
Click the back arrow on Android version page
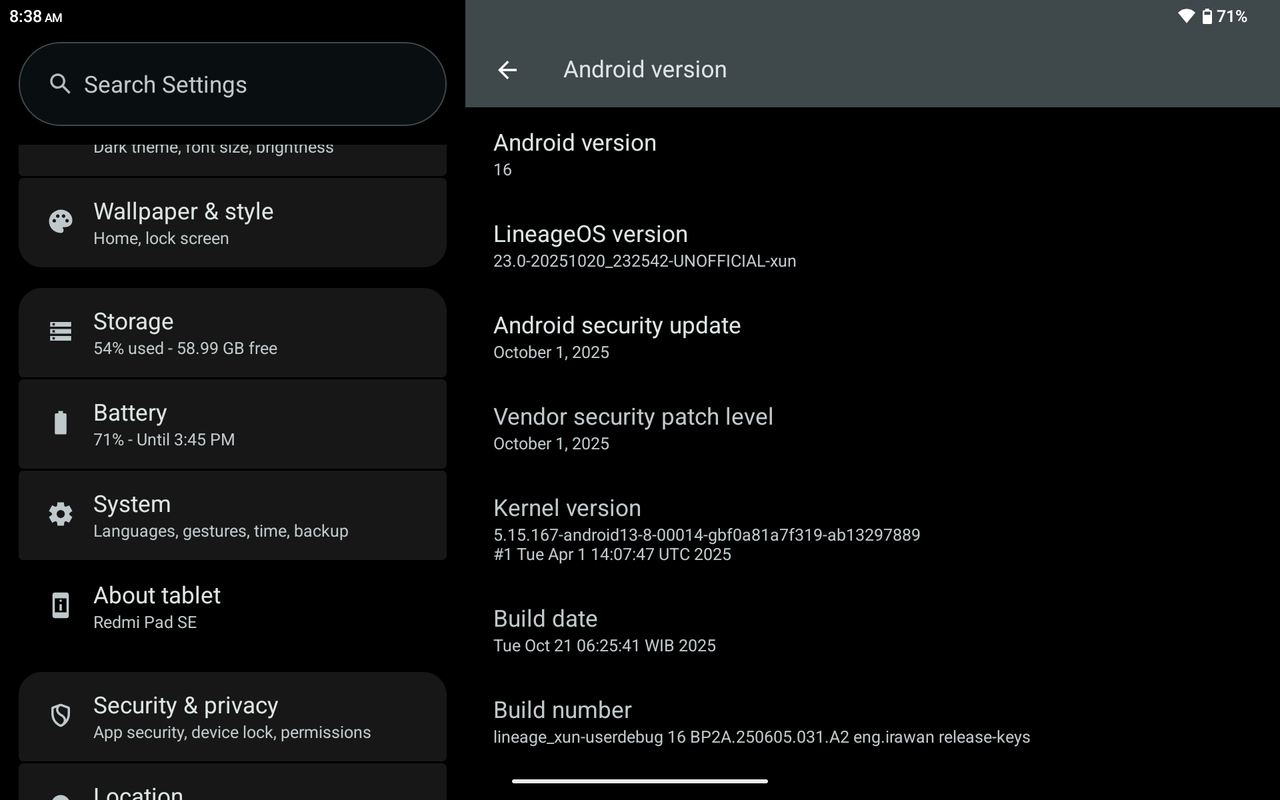click(507, 70)
